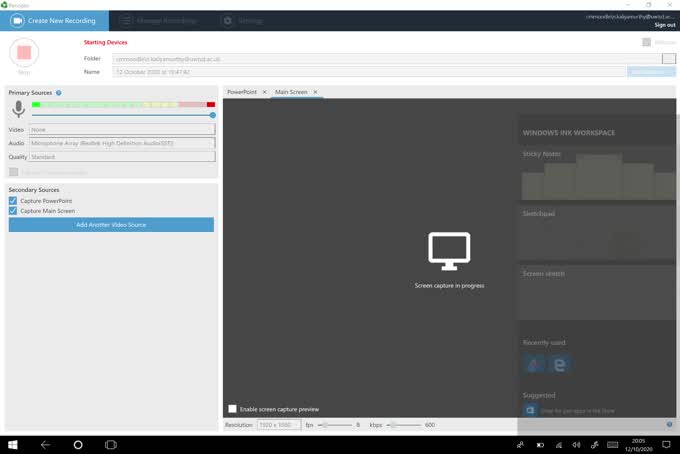Click the Create New Recording camera icon
Screen dimensions: 680x454
16,20
